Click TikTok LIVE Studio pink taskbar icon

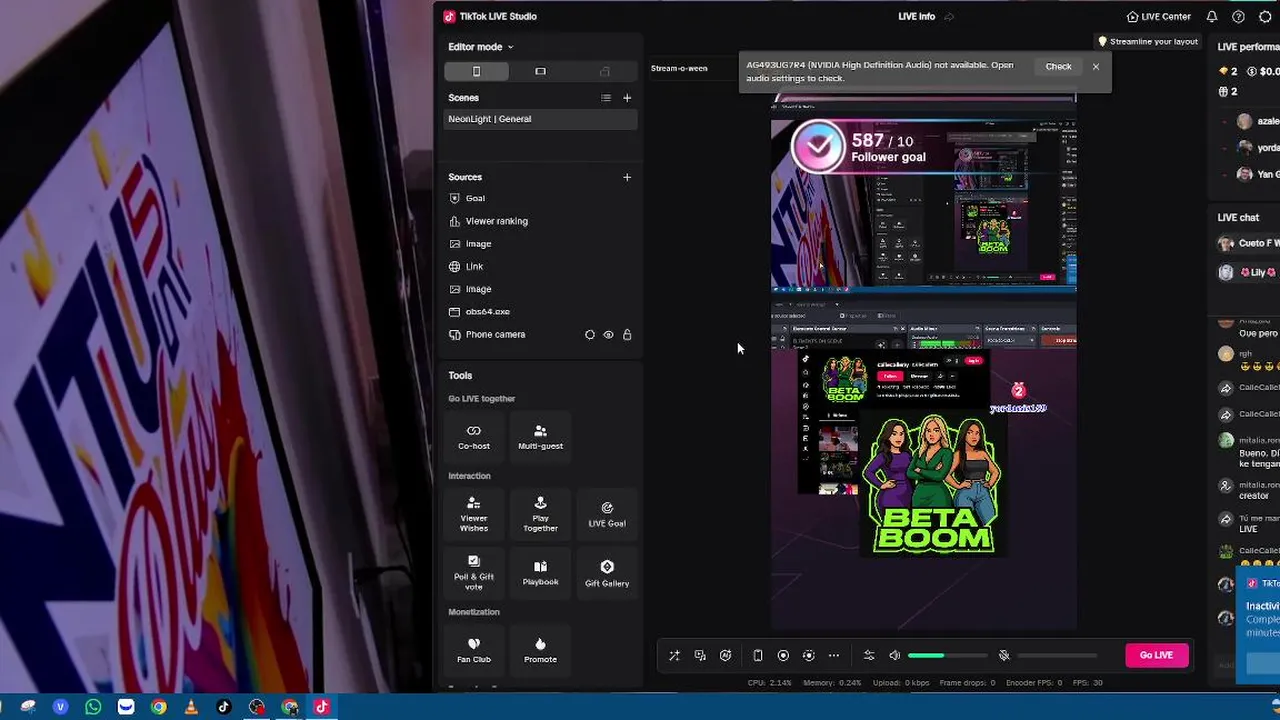coord(322,707)
